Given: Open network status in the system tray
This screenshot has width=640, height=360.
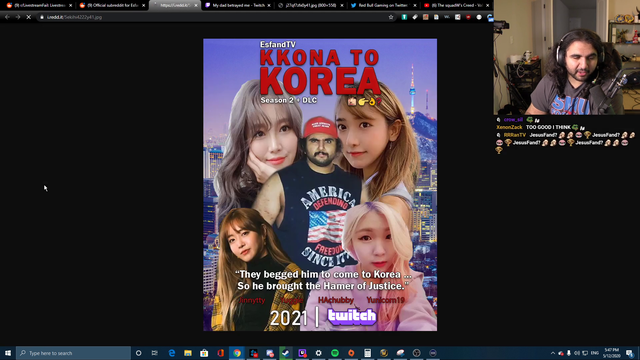Looking at the screenshot, I should pyautogui.click(x=585, y=353).
